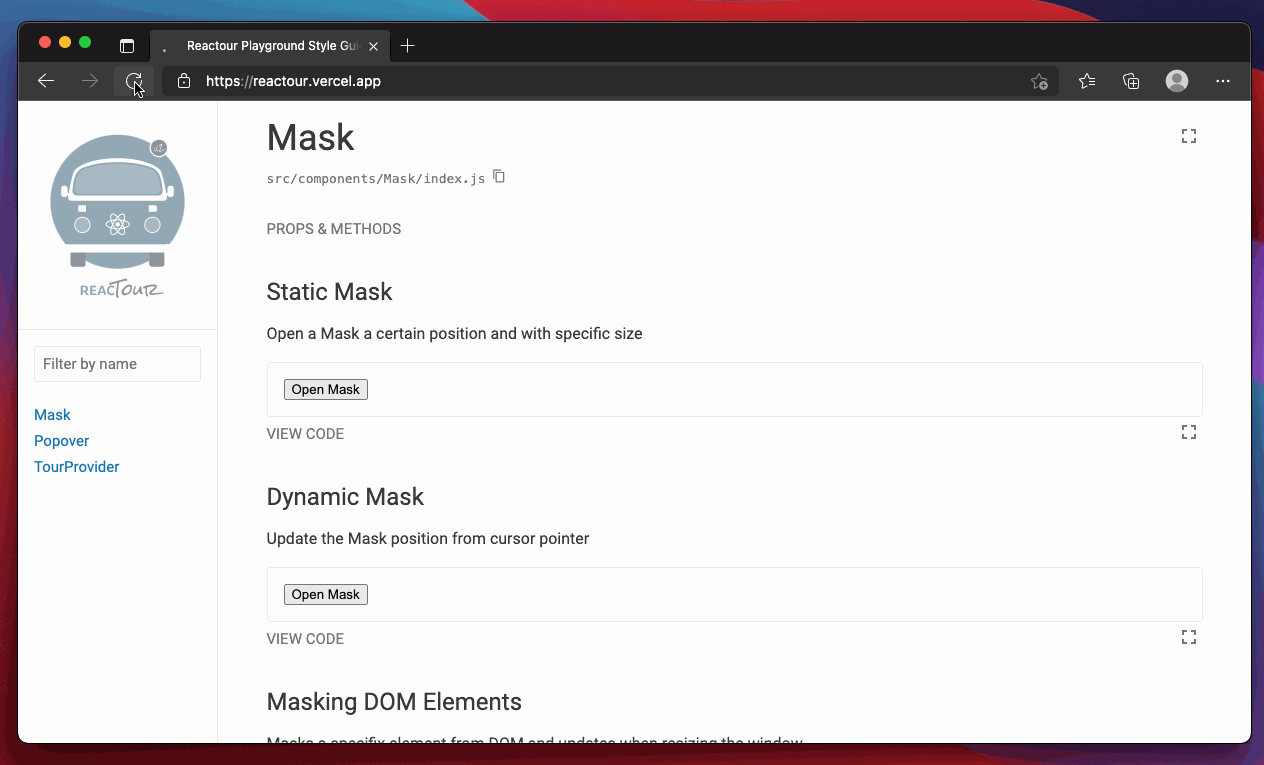
Task: Navigate to Popover in the sidebar
Action: [61, 441]
